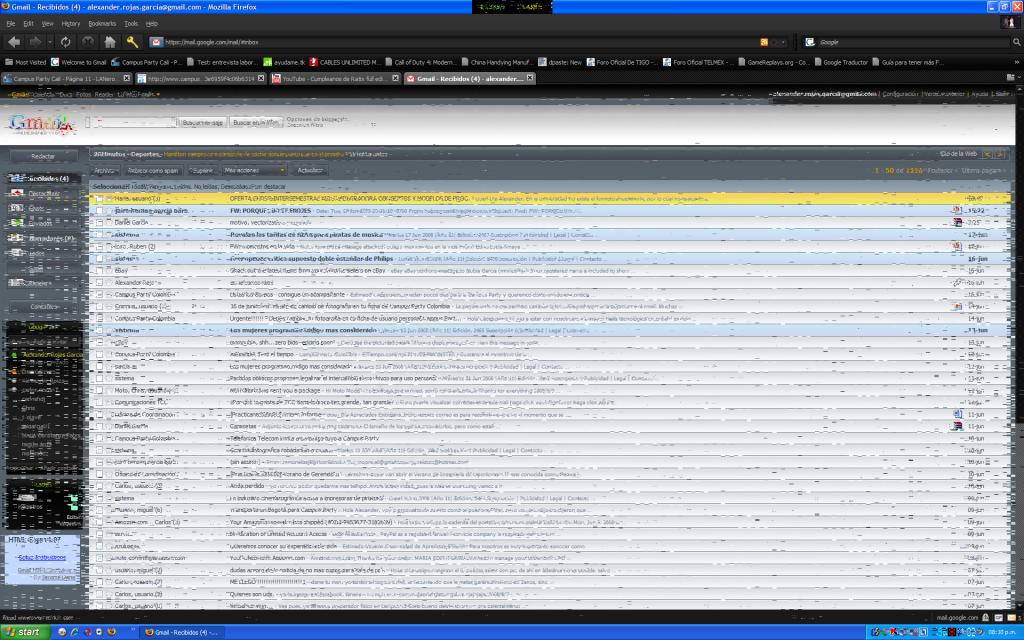Image resolution: width=1024 pixels, height=640 pixels.
Task: Close the 'Campus Party Cali' tab
Action: point(127,78)
